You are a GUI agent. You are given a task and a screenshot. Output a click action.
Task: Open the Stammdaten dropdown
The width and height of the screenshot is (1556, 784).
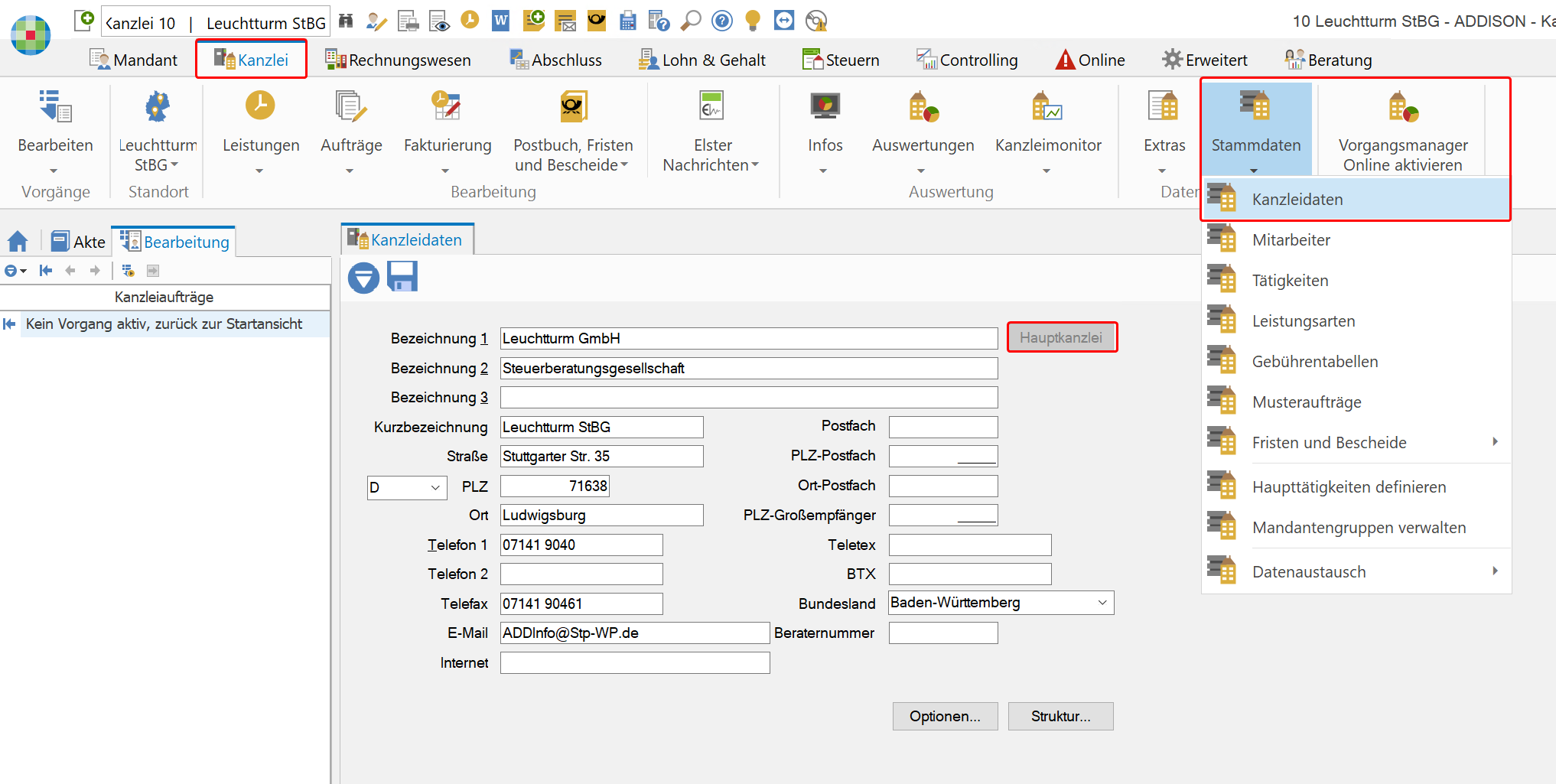pyautogui.click(x=1255, y=130)
